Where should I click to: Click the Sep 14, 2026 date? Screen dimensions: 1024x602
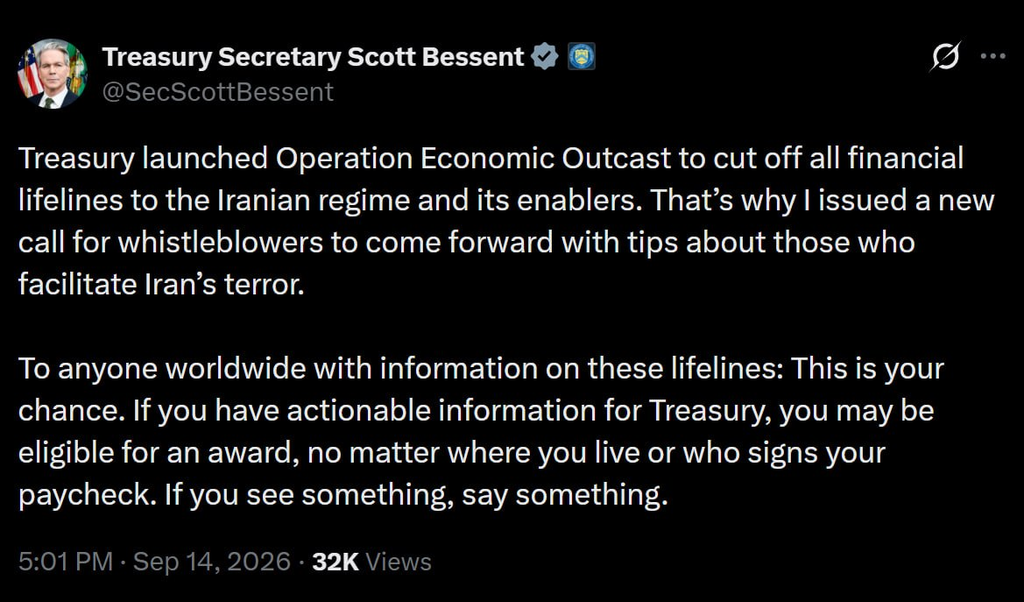coord(212,562)
